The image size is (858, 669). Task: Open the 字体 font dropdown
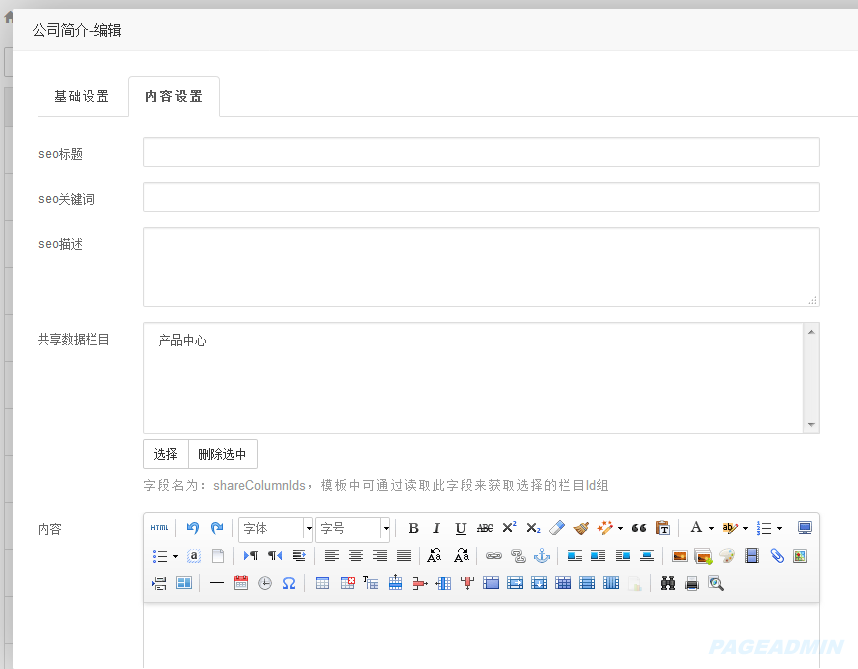point(275,528)
